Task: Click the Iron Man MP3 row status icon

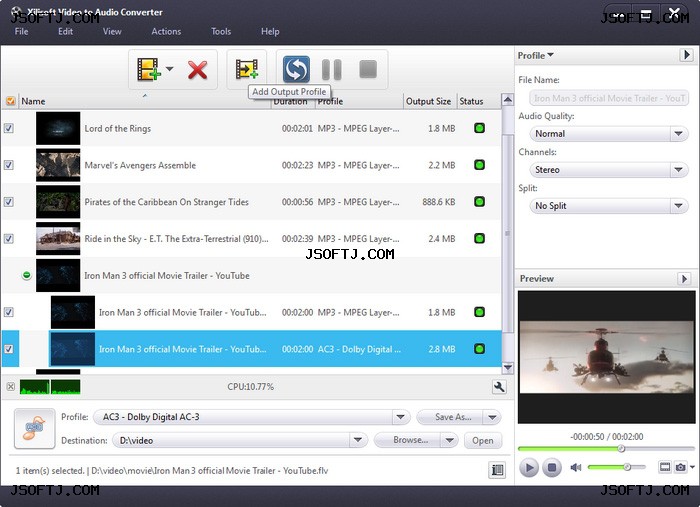Action: pos(479,312)
